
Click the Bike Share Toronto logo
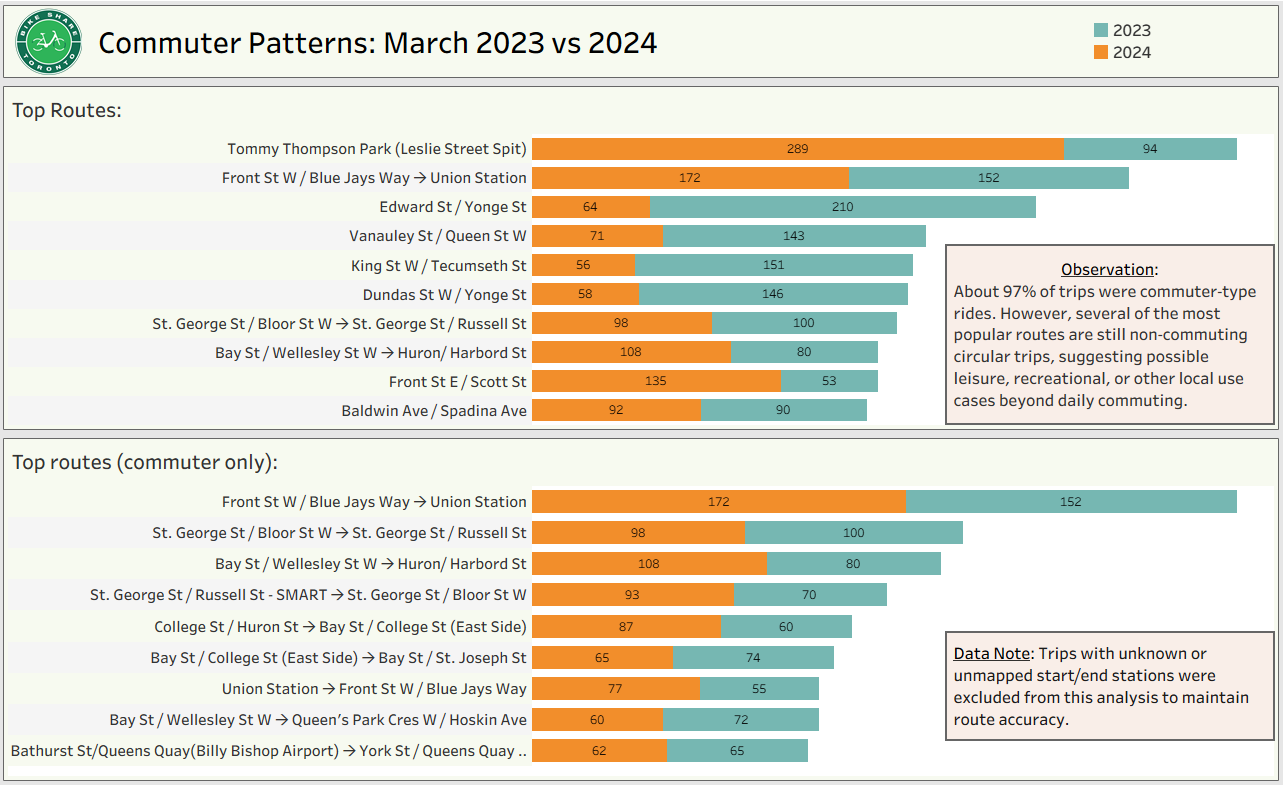pos(48,41)
